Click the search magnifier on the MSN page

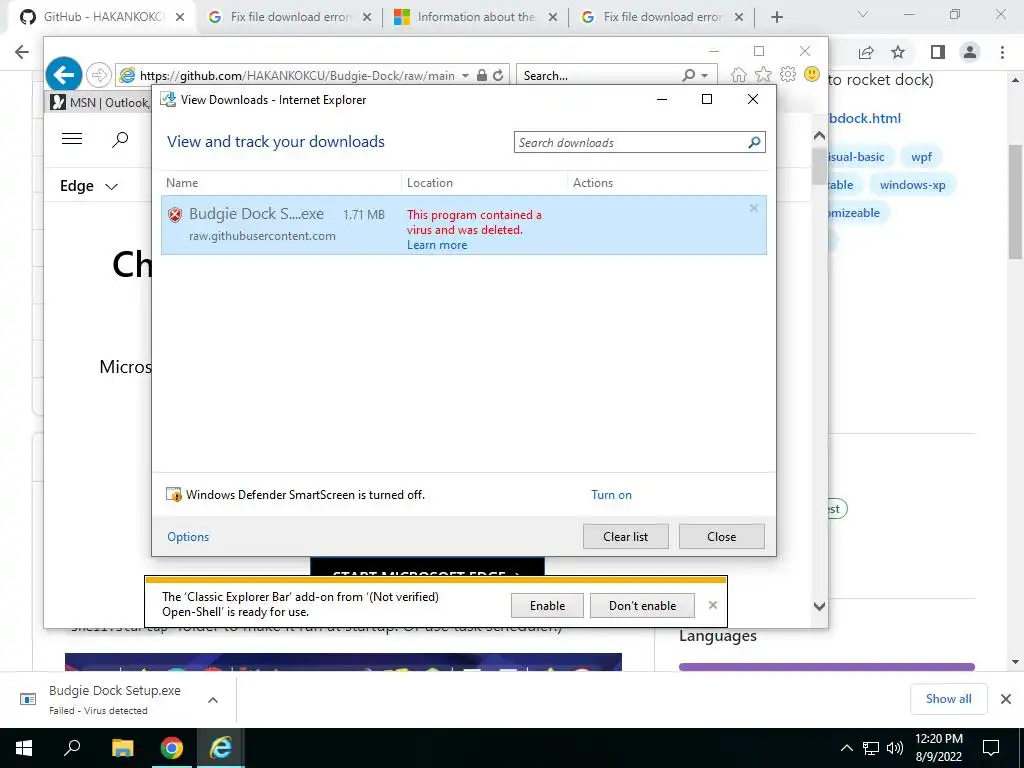tap(120, 139)
